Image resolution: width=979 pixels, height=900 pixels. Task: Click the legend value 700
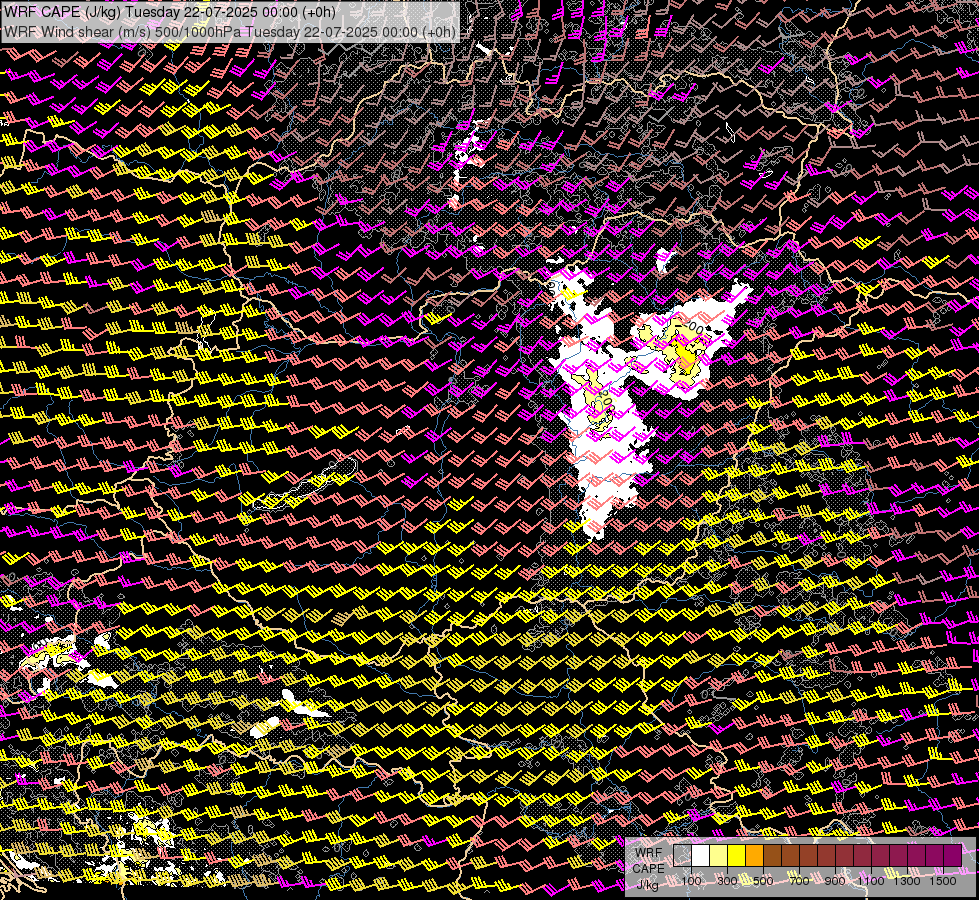pos(799,881)
